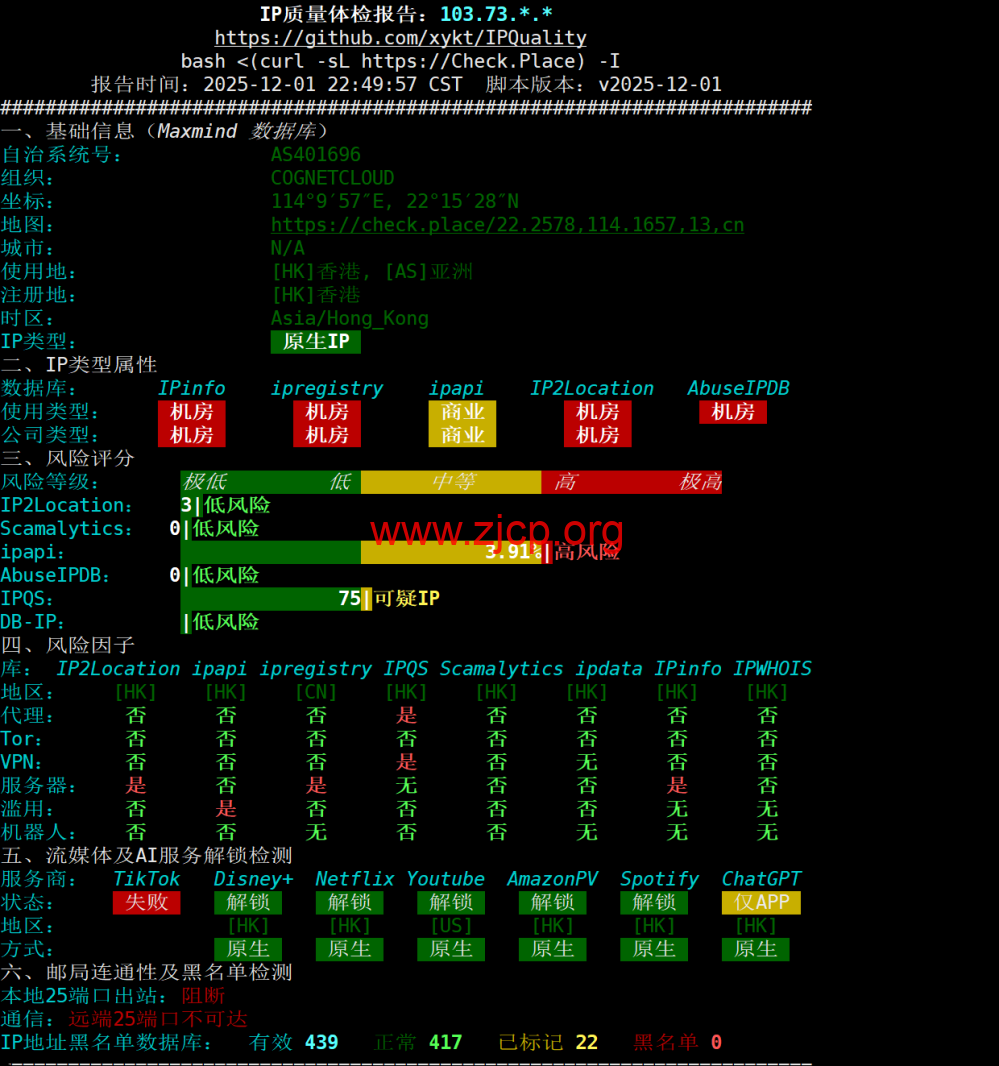
Task: Click the yellow ChatGPT 仅APP badge
Action: (x=760, y=902)
